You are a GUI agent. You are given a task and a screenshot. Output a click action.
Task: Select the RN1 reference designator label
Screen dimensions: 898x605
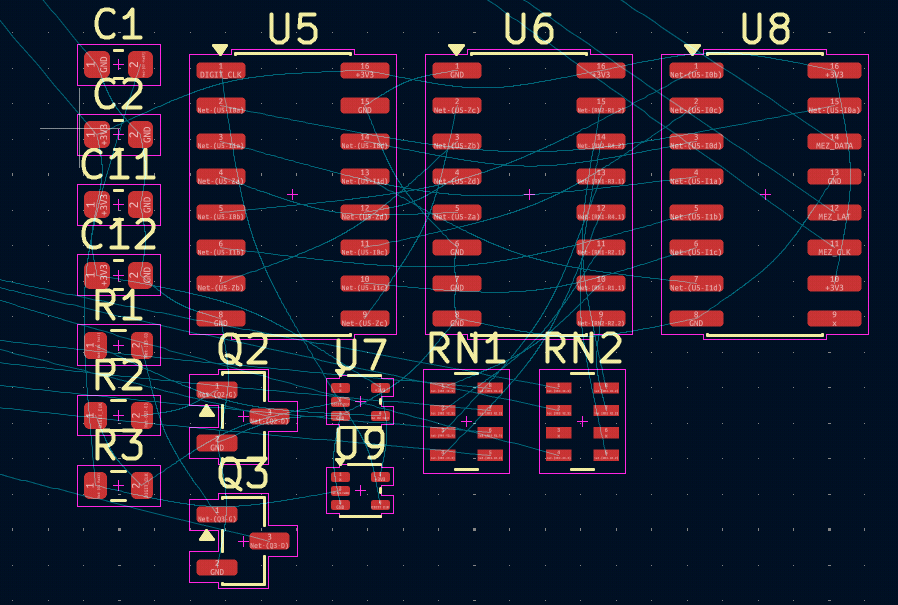(467, 349)
